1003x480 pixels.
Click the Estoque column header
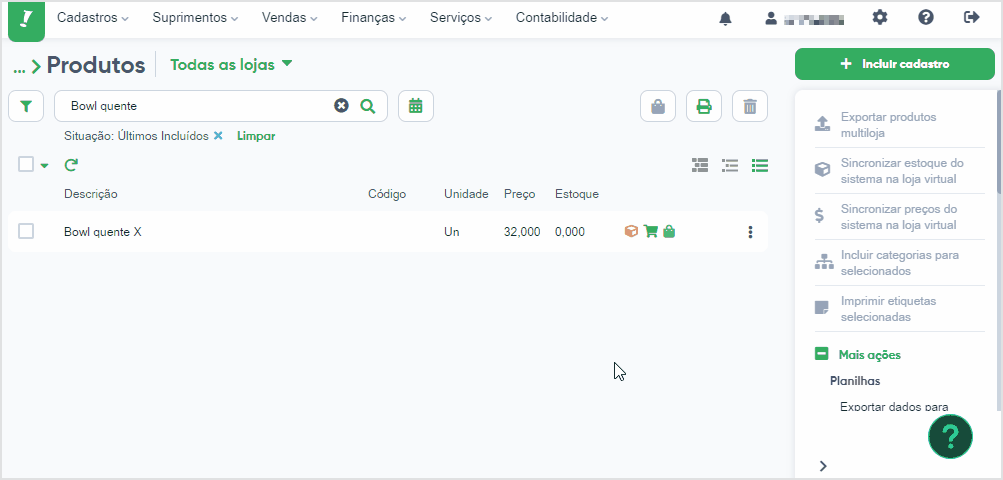(x=577, y=194)
